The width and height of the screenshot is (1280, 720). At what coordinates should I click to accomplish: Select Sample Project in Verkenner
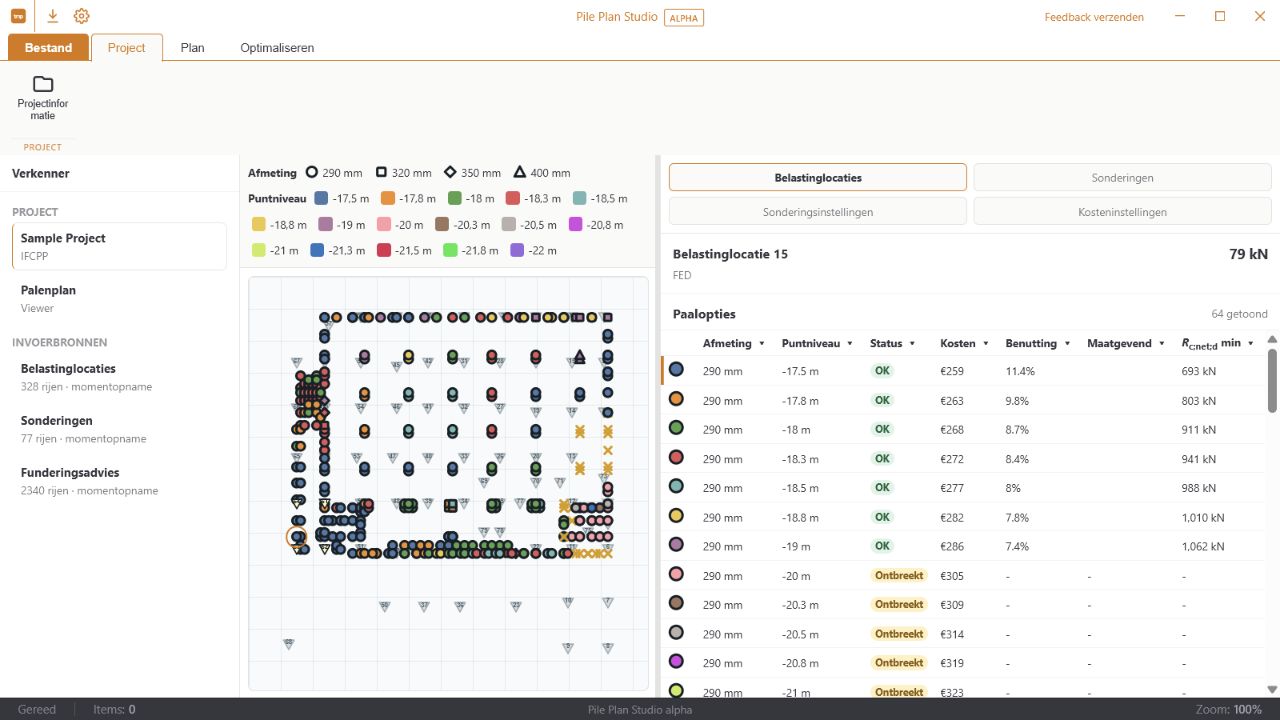point(119,246)
